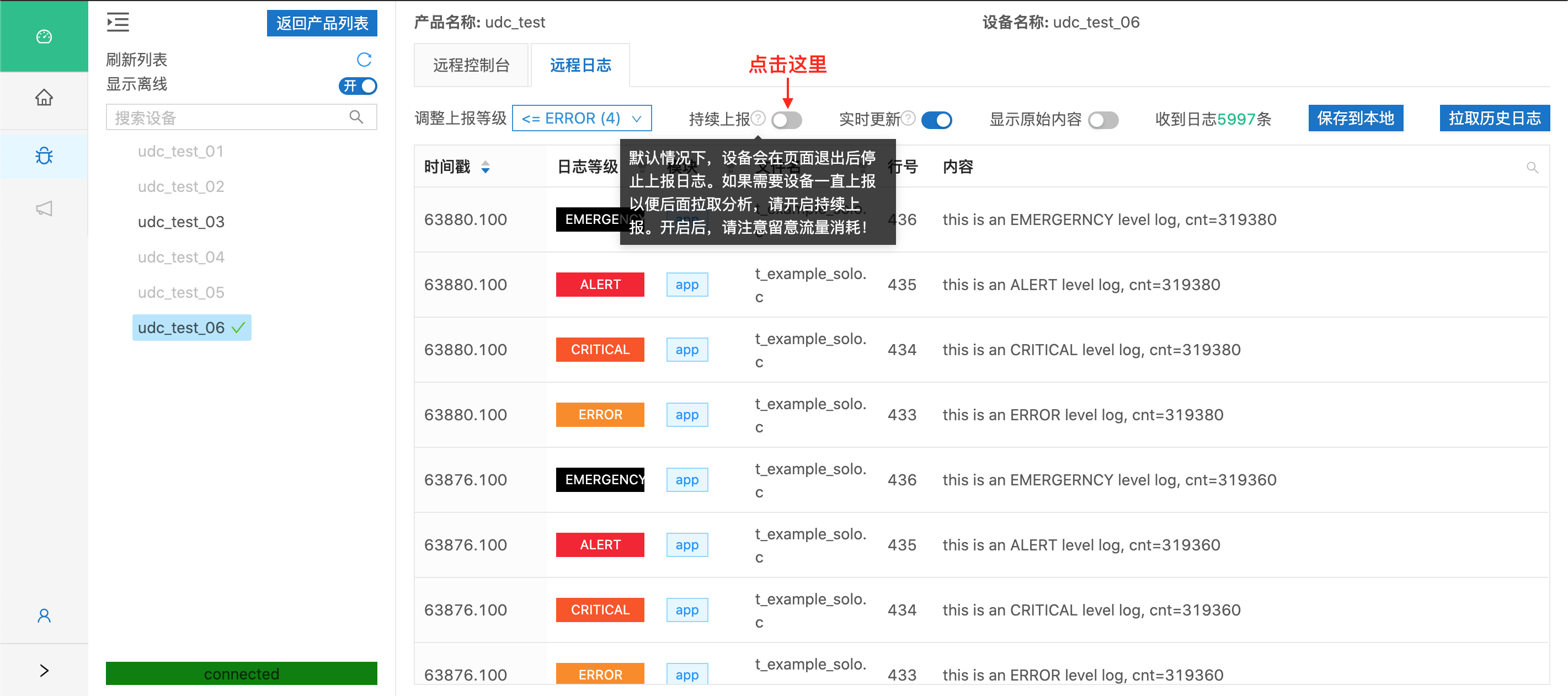This screenshot has height=696, width=1568.
Task: Click line number 433 in the ERROR cnt=319380 row
Action: click(902, 415)
